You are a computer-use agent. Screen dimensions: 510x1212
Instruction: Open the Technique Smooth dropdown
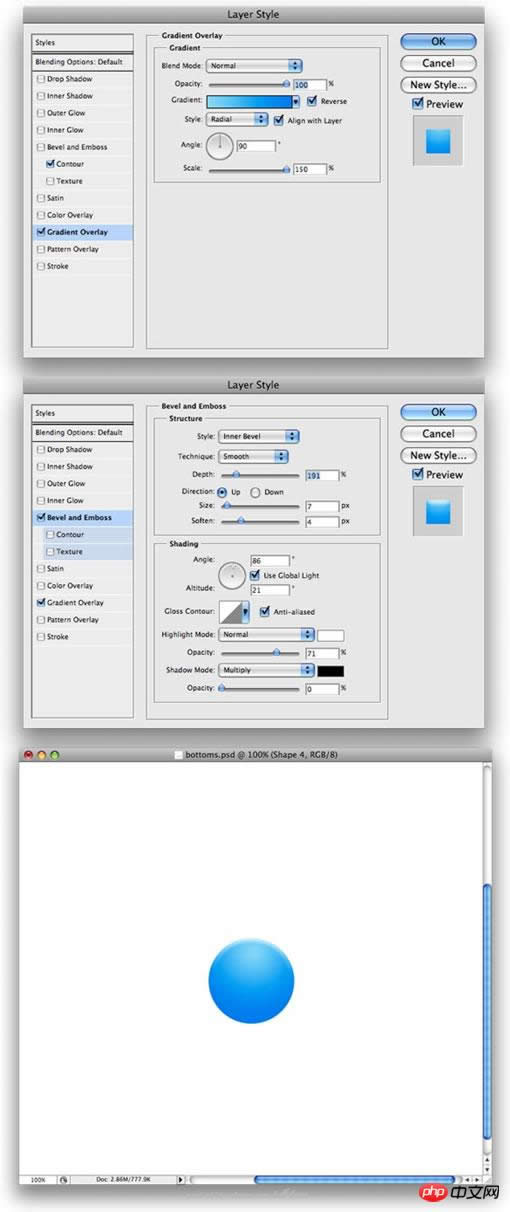click(x=253, y=456)
